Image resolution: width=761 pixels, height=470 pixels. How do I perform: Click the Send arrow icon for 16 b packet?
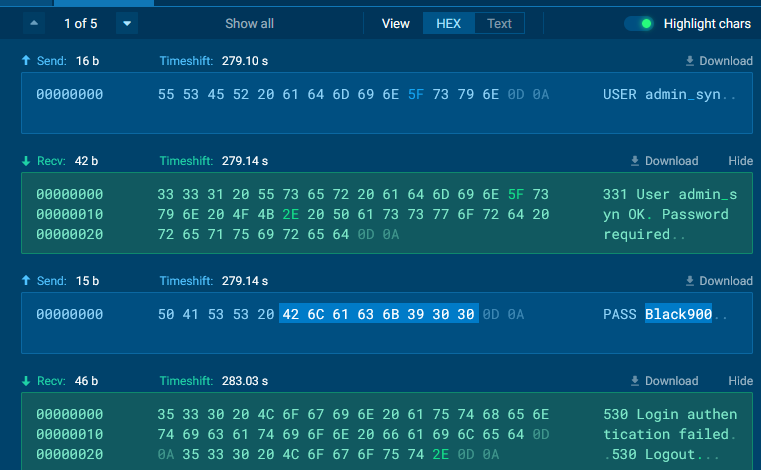[26, 61]
